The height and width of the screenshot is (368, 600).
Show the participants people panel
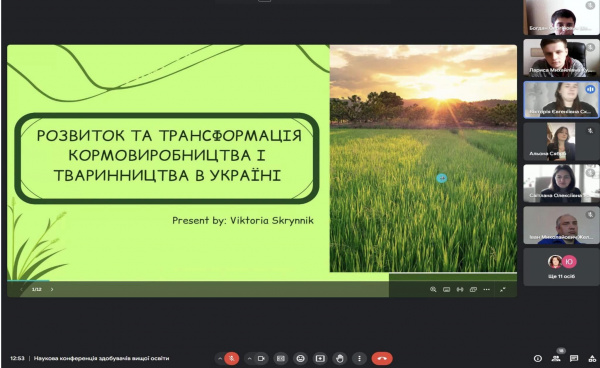point(556,358)
